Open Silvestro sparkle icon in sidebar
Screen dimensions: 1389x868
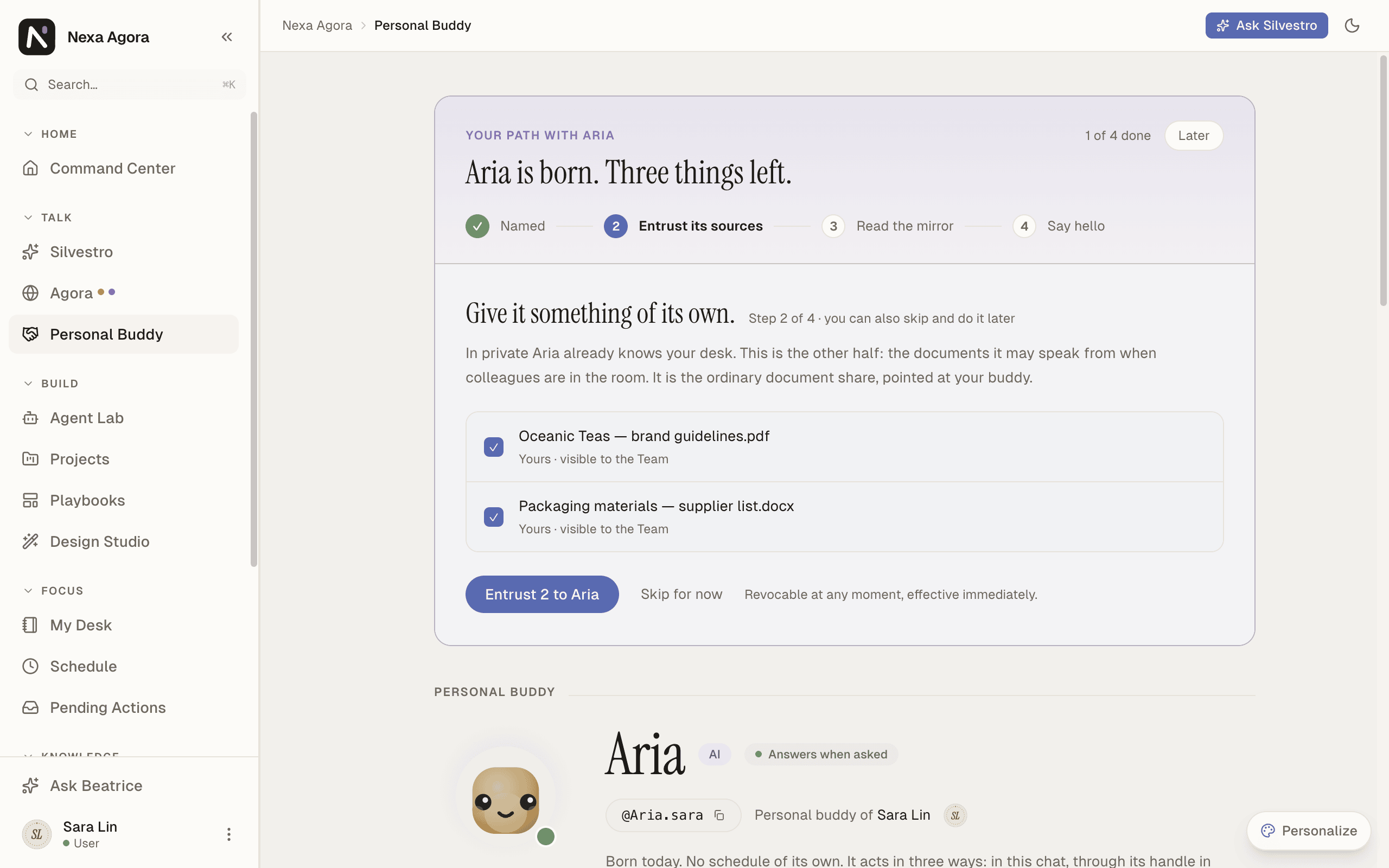30,251
